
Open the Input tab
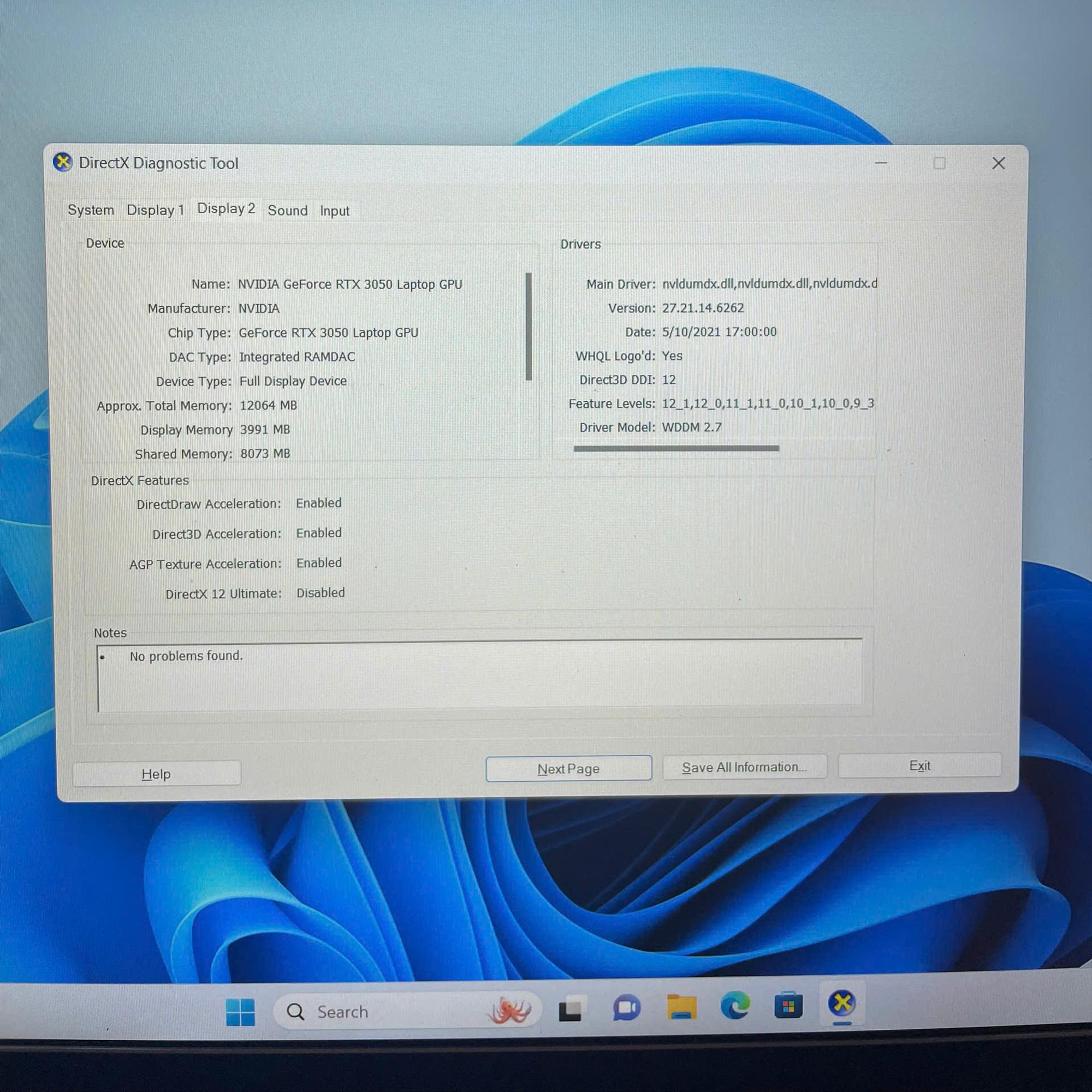coord(335,211)
